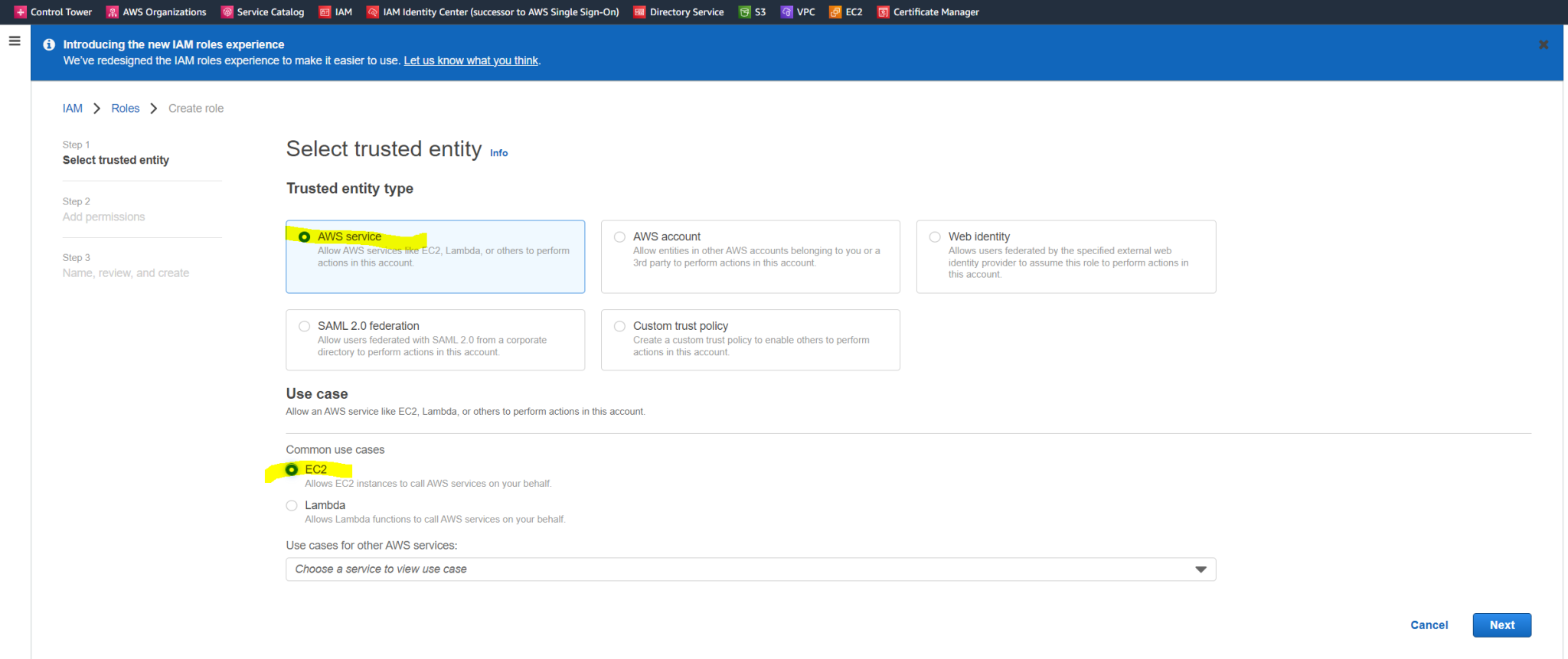This screenshot has height=659, width=1568.
Task: Open the 'Let us know what you think' link
Action: tap(471, 61)
